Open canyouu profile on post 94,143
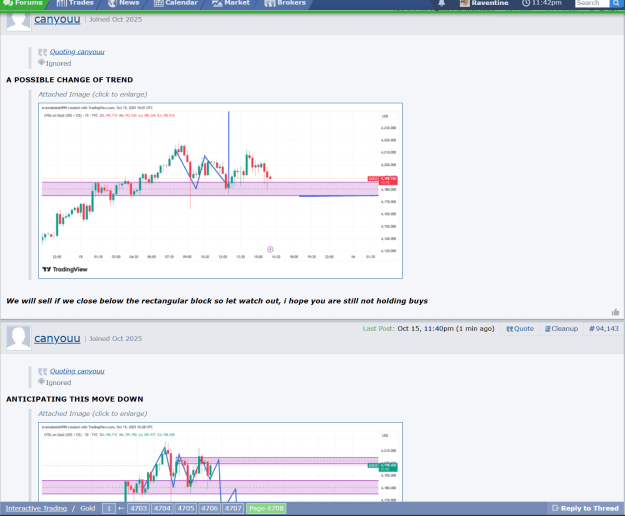625x516 pixels. (x=57, y=338)
